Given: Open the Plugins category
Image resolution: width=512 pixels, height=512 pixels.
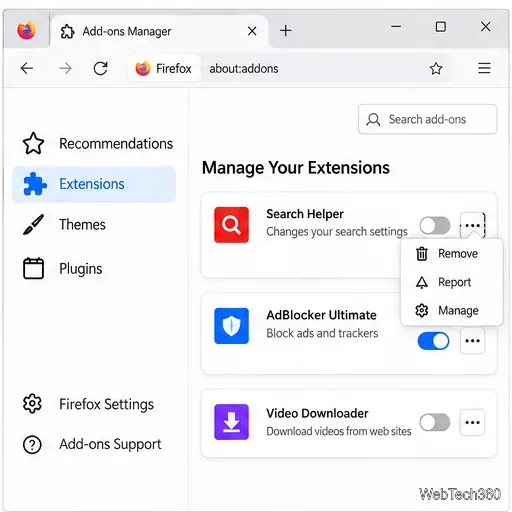Looking at the screenshot, I should [x=62, y=268].
